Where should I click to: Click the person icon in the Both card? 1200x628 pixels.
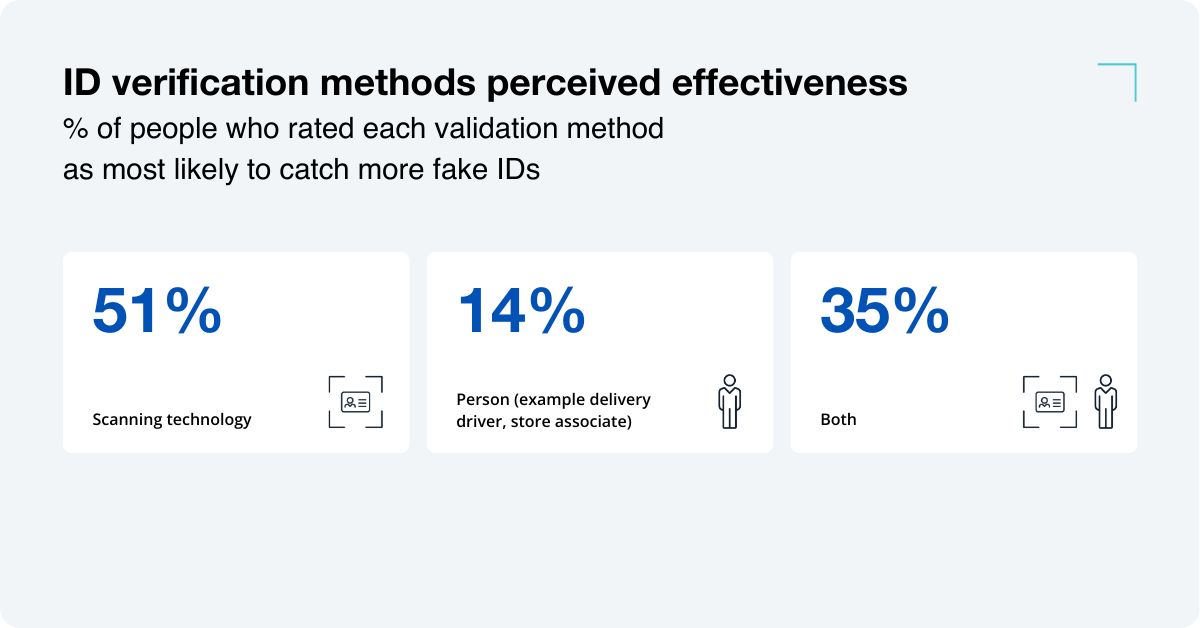coord(1105,402)
